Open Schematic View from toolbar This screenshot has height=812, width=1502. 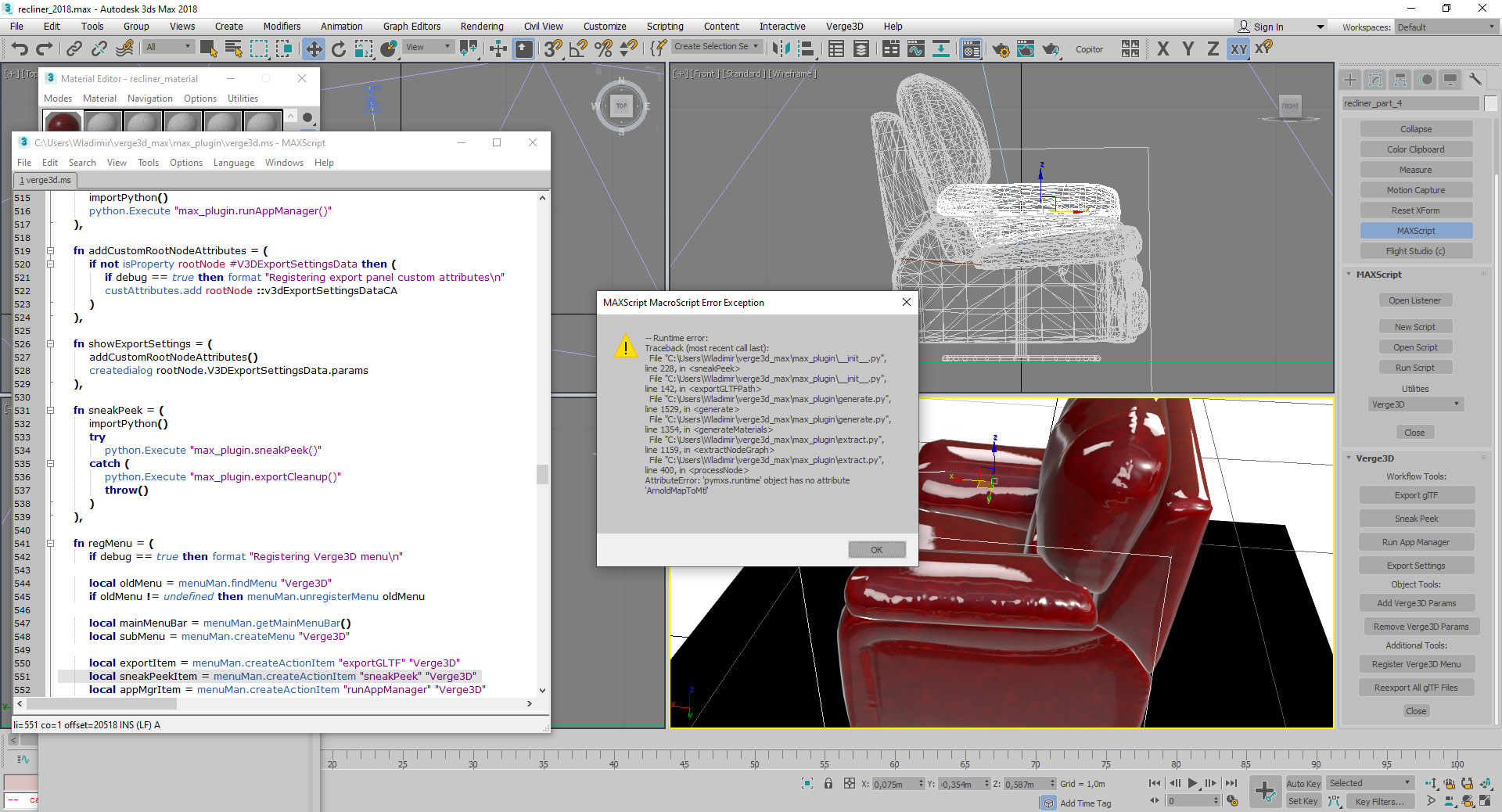click(941, 49)
